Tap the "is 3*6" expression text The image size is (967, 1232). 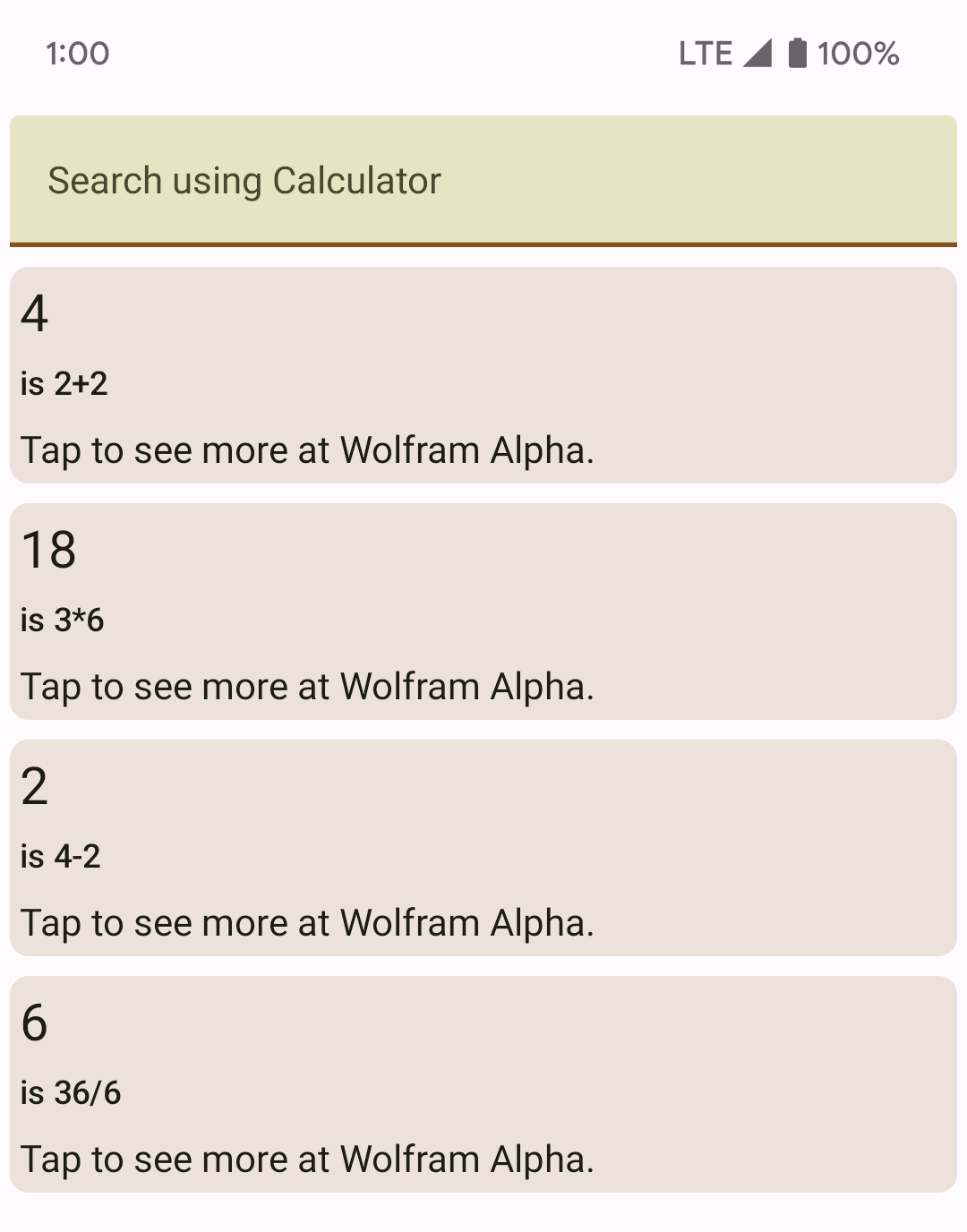63,620
